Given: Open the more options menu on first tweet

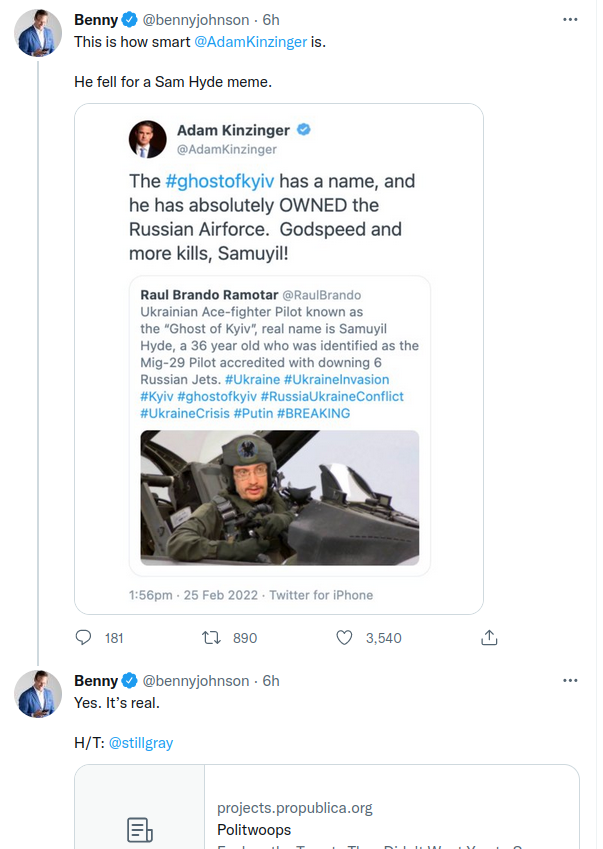Looking at the screenshot, I should (x=570, y=19).
